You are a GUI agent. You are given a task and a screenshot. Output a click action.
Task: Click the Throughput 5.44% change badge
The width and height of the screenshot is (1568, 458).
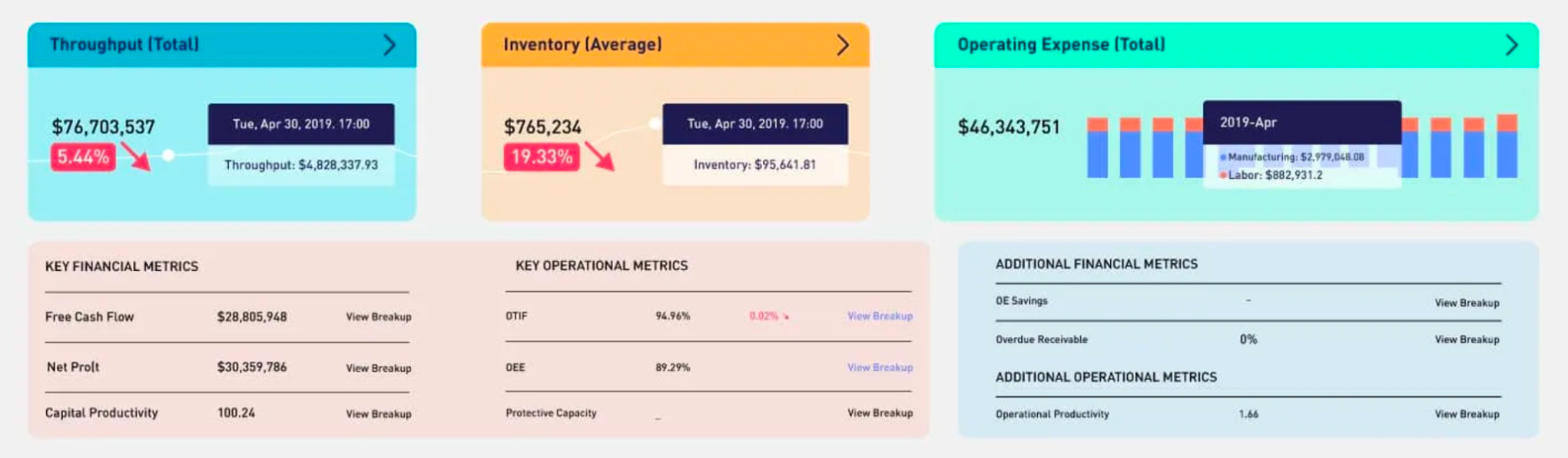tap(83, 157)
